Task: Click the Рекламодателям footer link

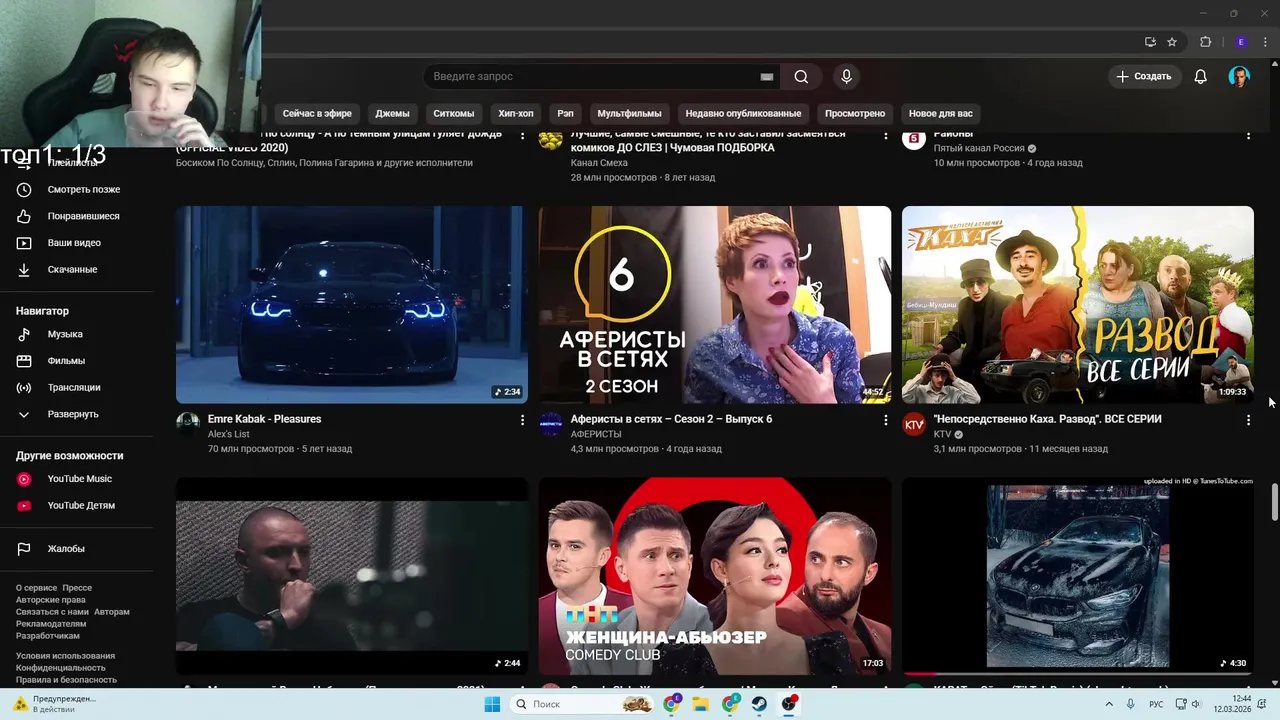Action: (x=51, y=624)
